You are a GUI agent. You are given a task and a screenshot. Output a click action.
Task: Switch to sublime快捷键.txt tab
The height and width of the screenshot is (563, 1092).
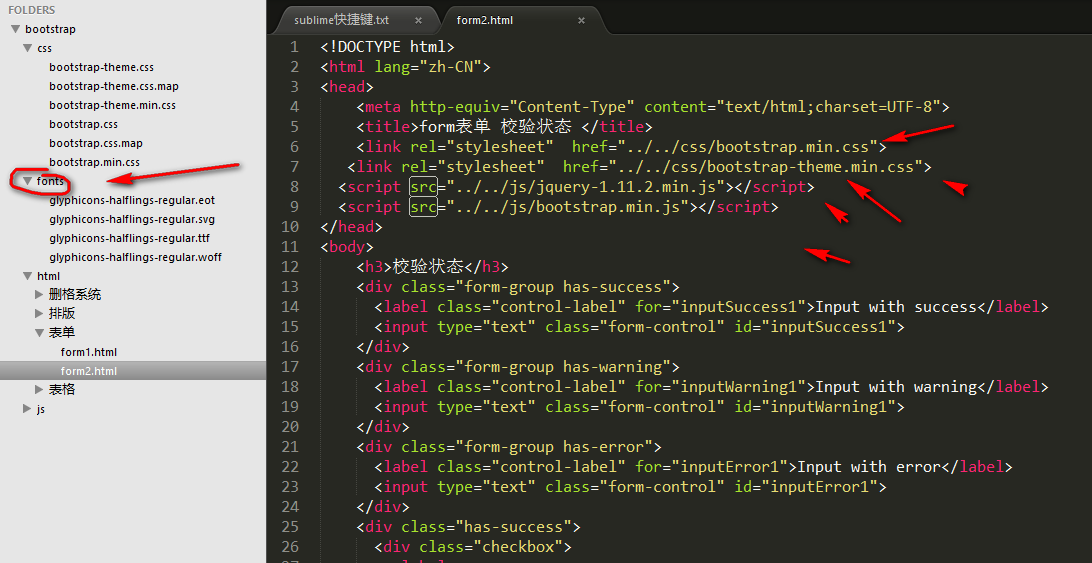point(341,20)
